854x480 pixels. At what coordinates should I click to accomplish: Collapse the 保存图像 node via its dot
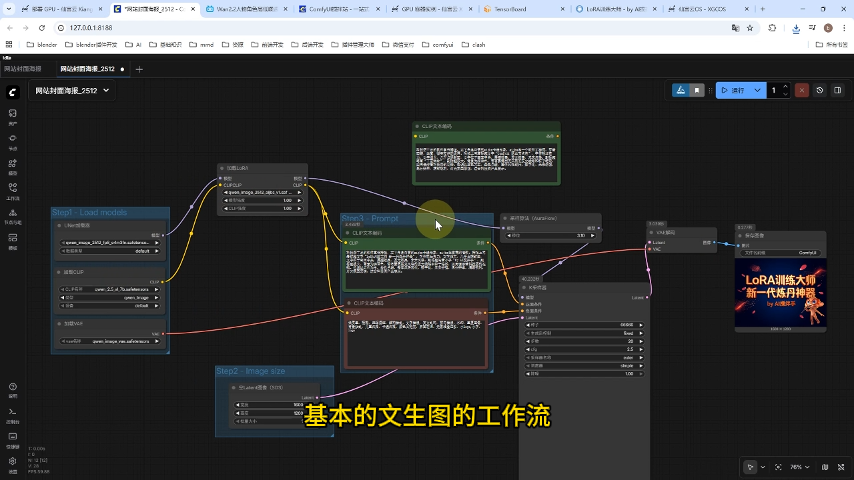(740, 236)
